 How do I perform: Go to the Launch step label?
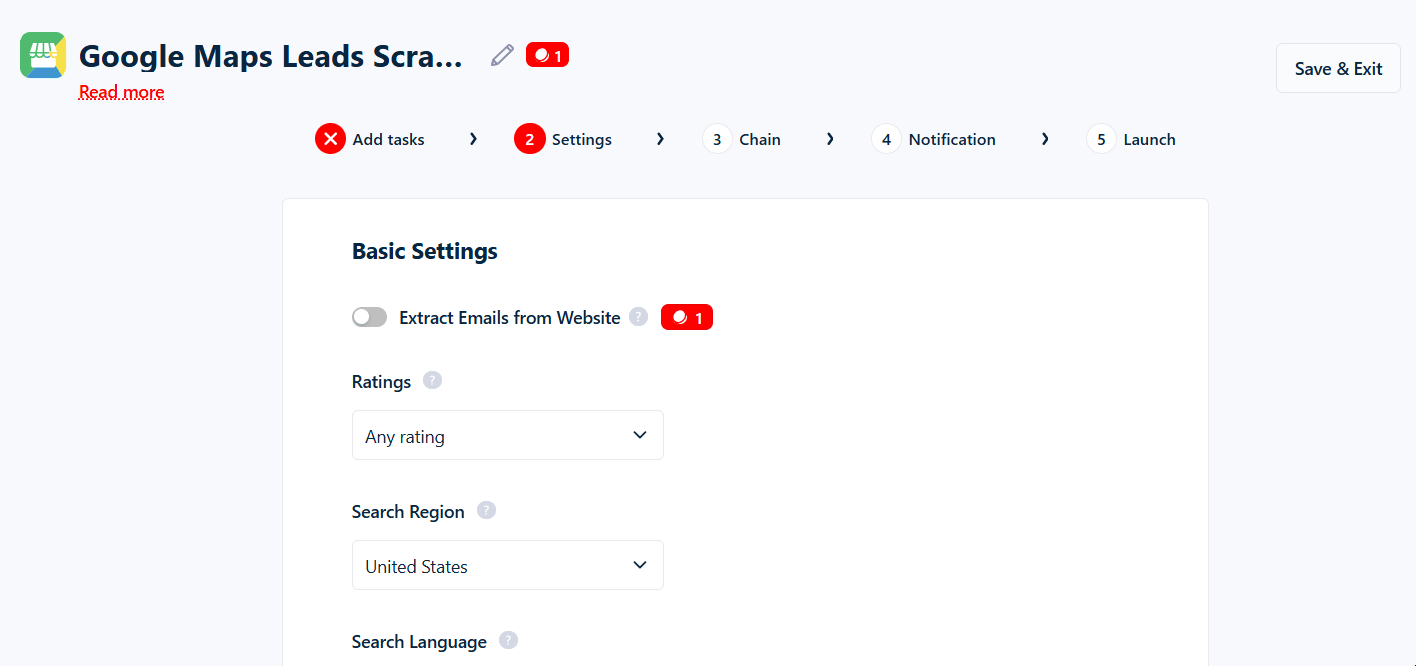pos(1149,139)
